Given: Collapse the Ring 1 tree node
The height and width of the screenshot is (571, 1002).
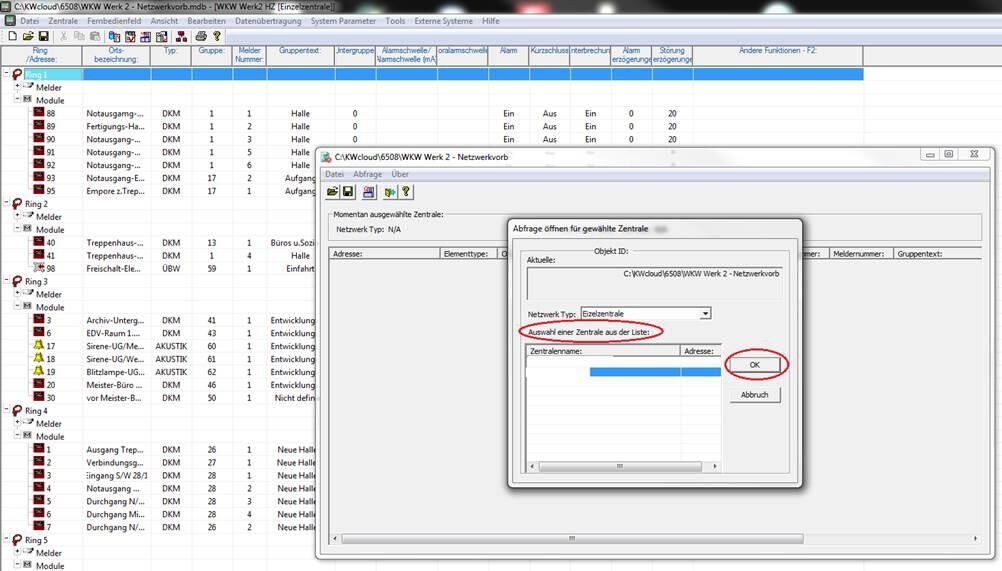Looking at the screenshot, I should click(6, 73).
